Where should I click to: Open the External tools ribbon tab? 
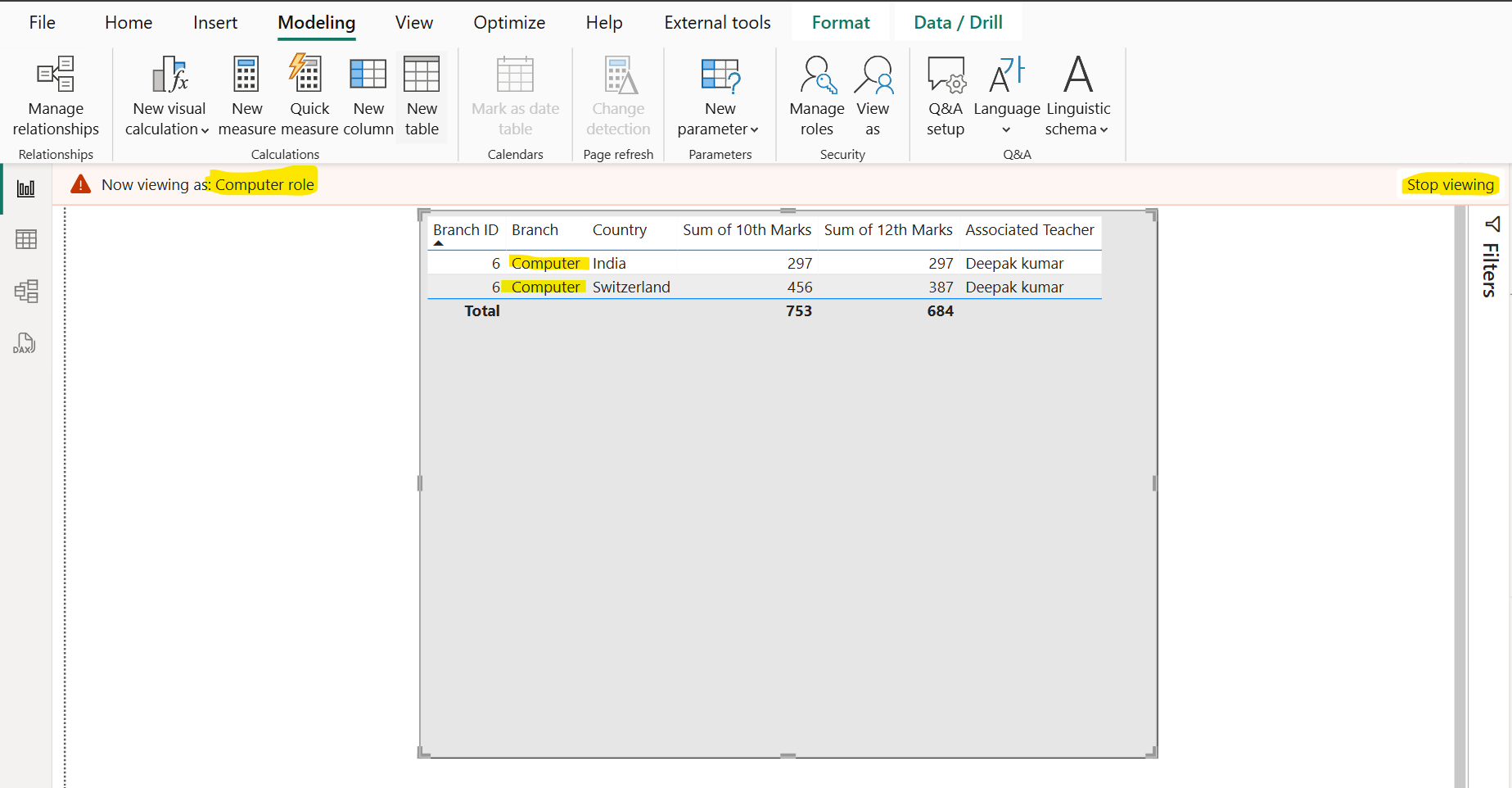(716, 22)
